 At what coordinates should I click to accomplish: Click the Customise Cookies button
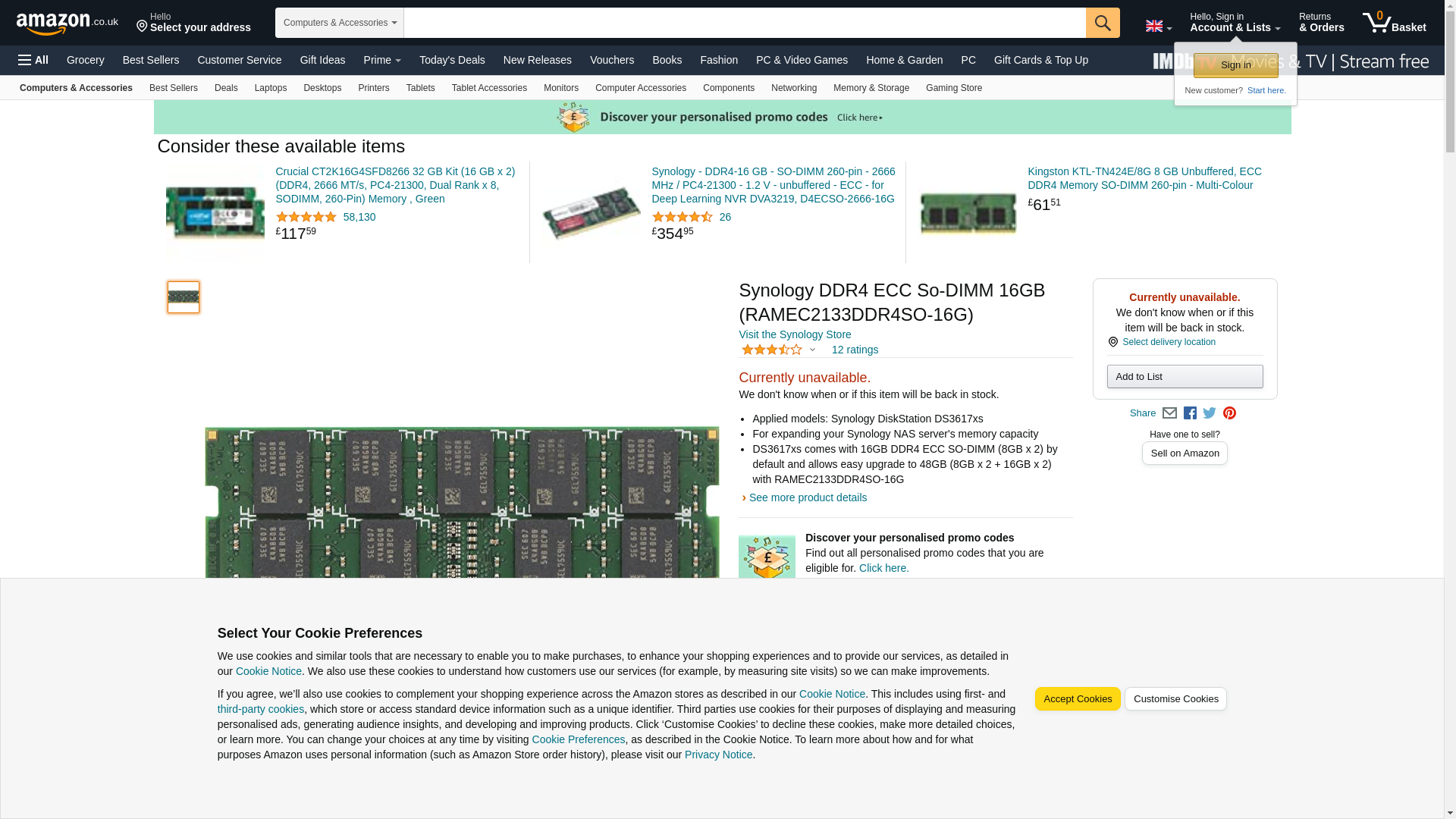click(1175, 698)
